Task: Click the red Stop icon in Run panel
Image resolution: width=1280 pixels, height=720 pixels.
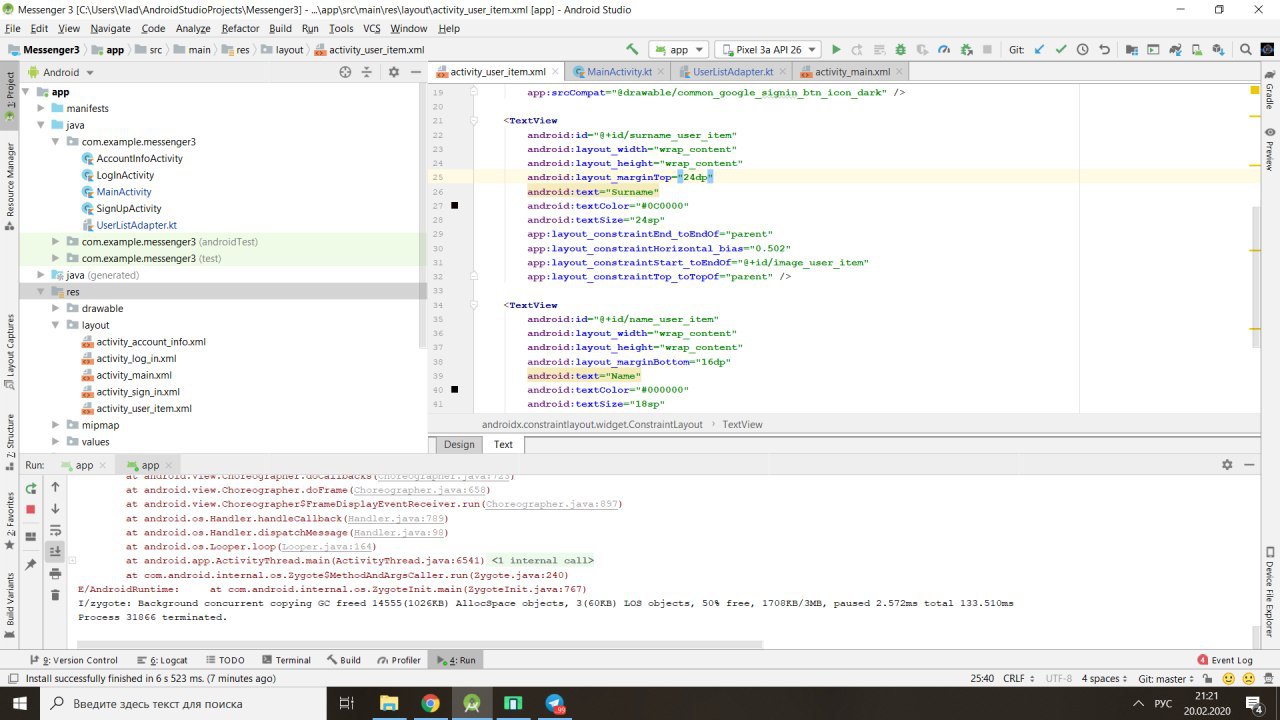Action: 31,509
